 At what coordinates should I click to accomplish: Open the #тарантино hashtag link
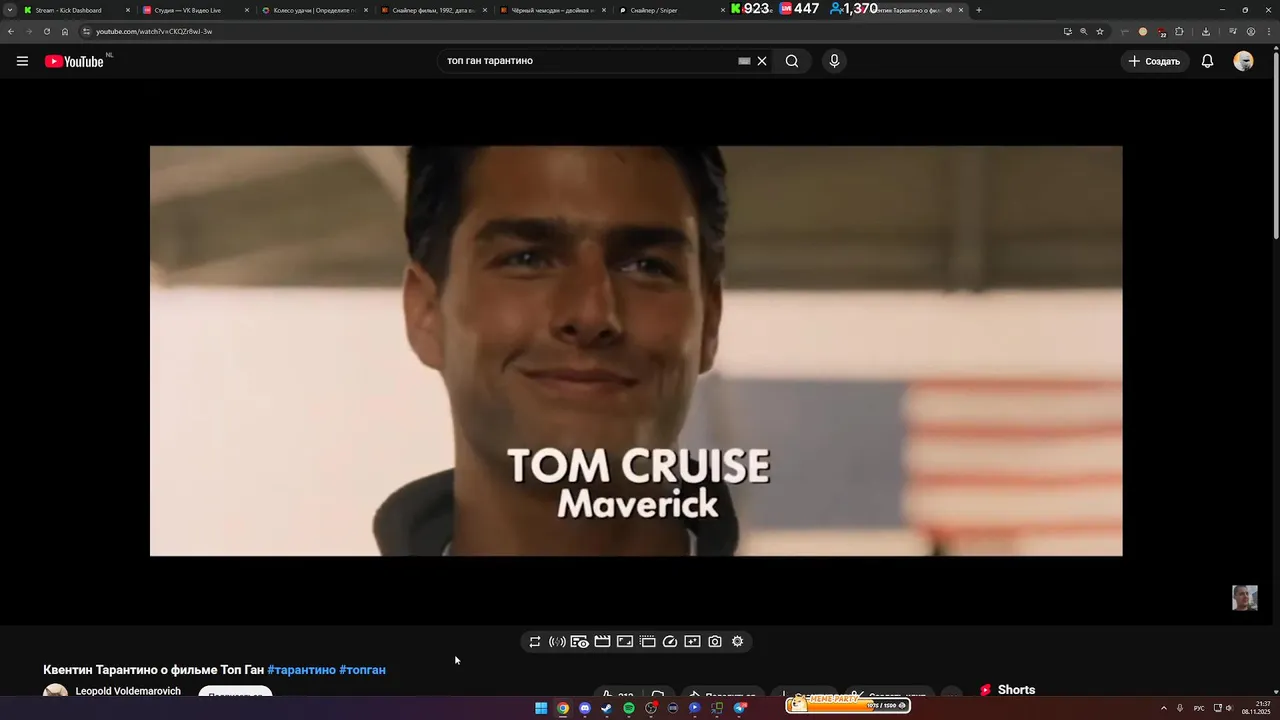pos(301,670)
